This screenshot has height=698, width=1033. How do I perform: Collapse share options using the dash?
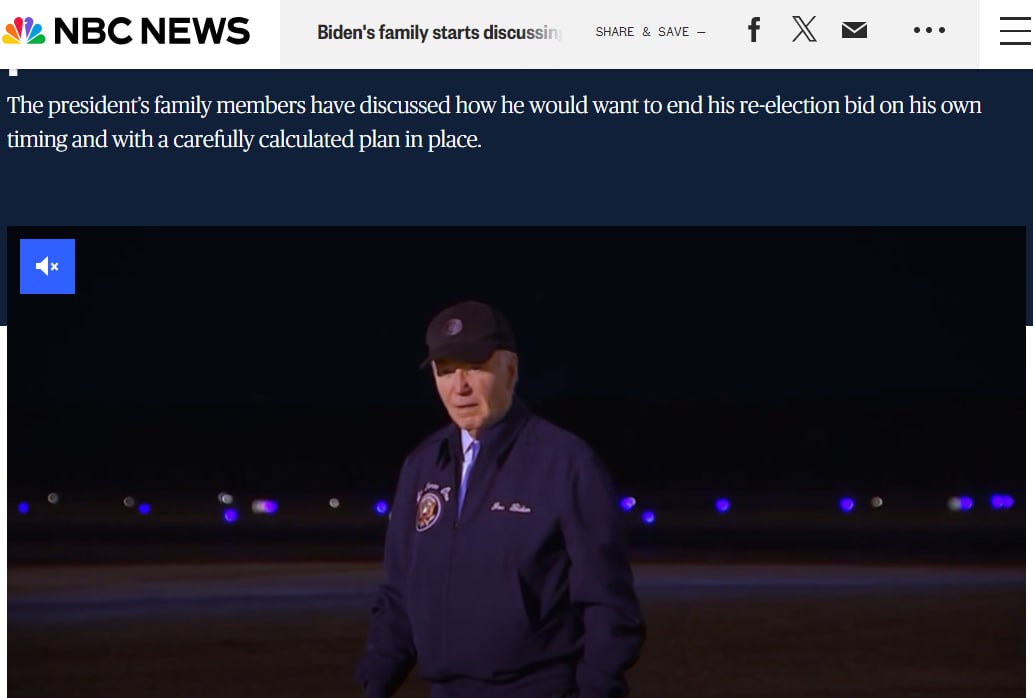pyautogui.click(x=701, y=32)
